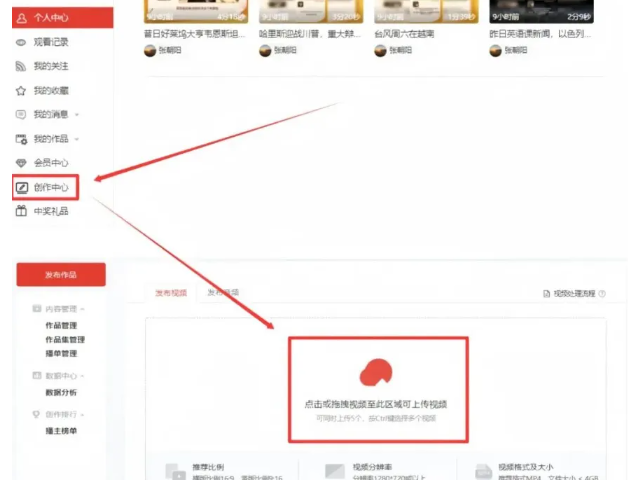
Task: Click the 视频格式及大小 label
Action: click(x=526, y=467)
